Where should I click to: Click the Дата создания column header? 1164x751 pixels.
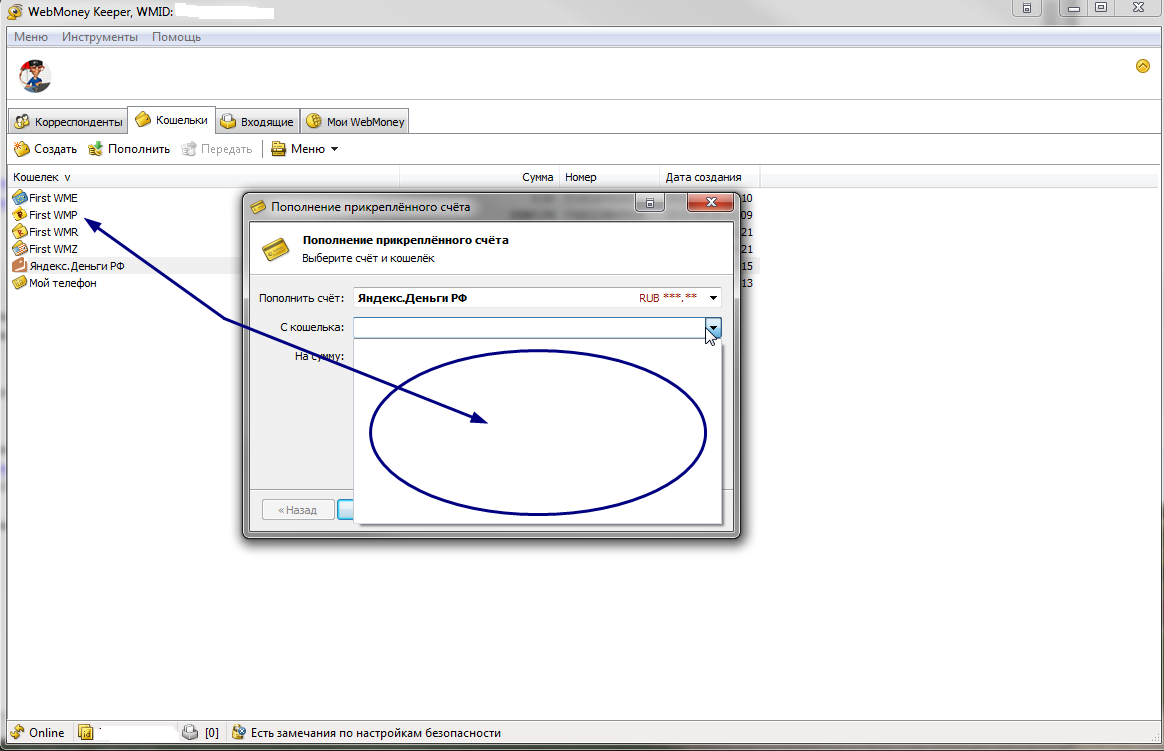[709, 177]
